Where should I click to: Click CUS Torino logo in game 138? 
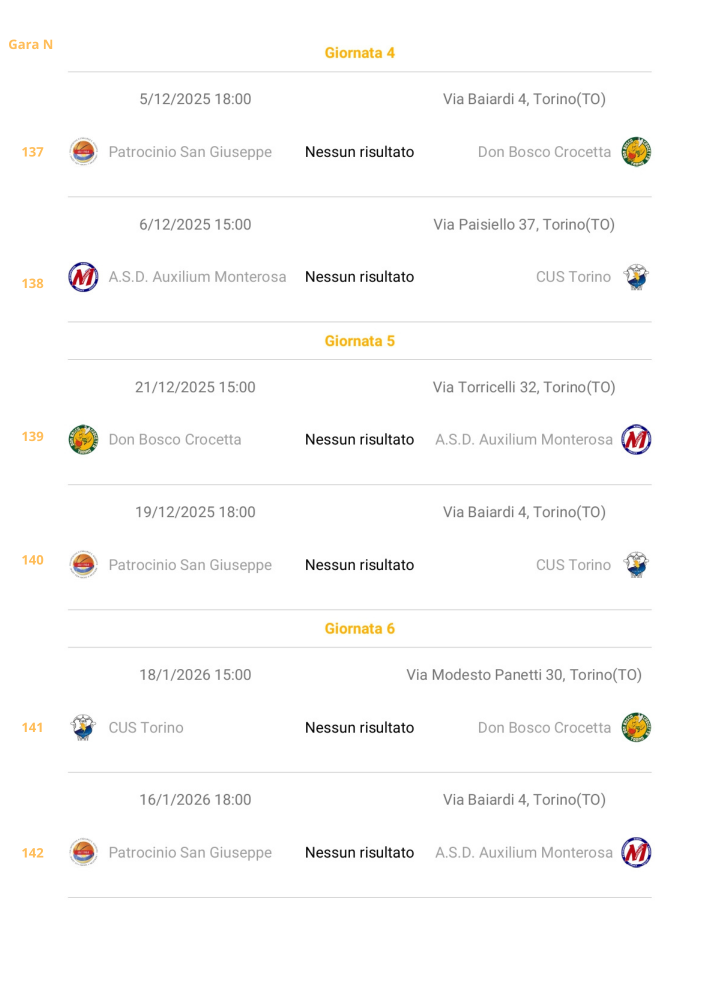636,277
